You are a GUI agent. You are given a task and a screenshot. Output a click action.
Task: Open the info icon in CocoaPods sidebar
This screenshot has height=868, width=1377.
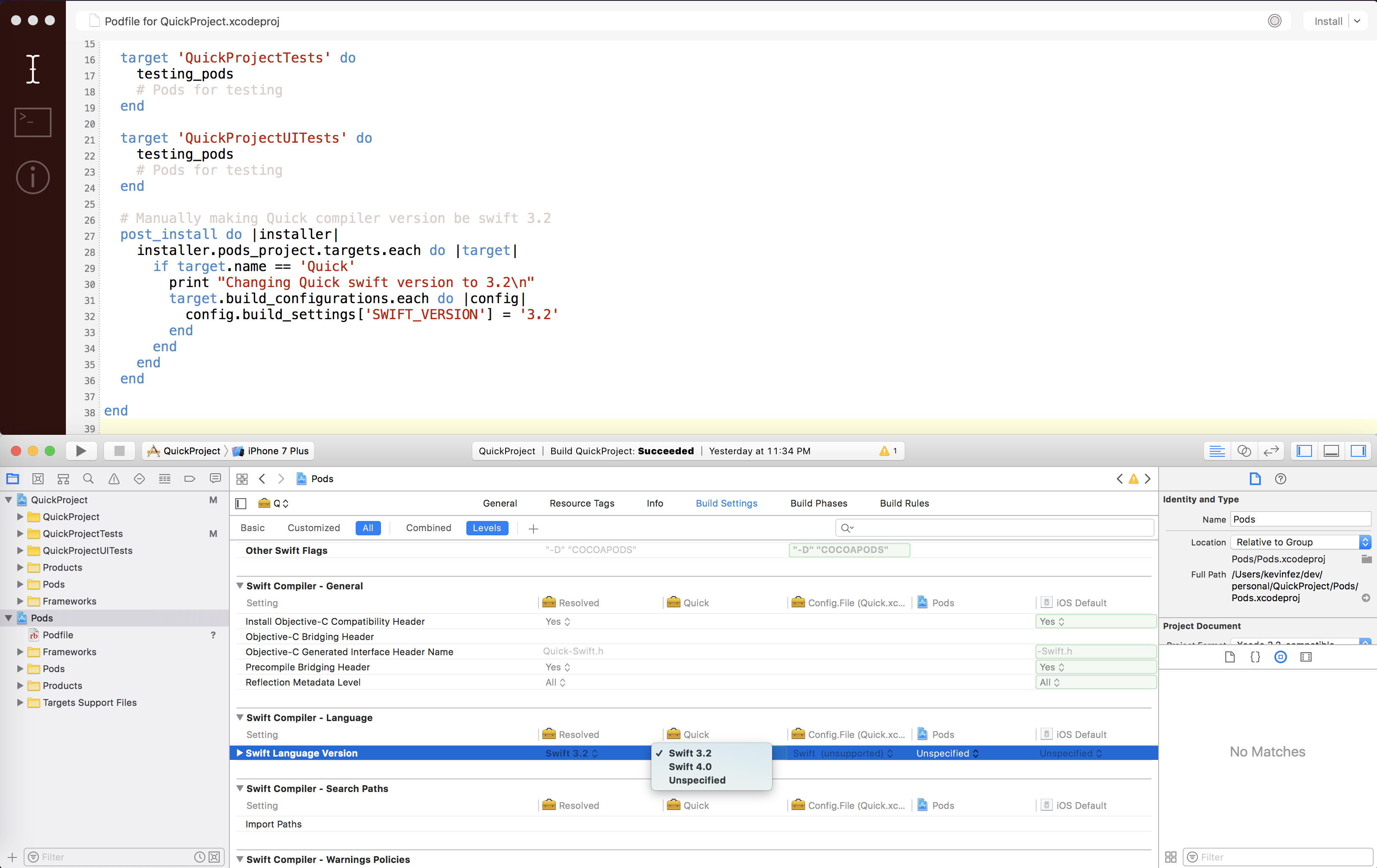(x=33, y=176)
